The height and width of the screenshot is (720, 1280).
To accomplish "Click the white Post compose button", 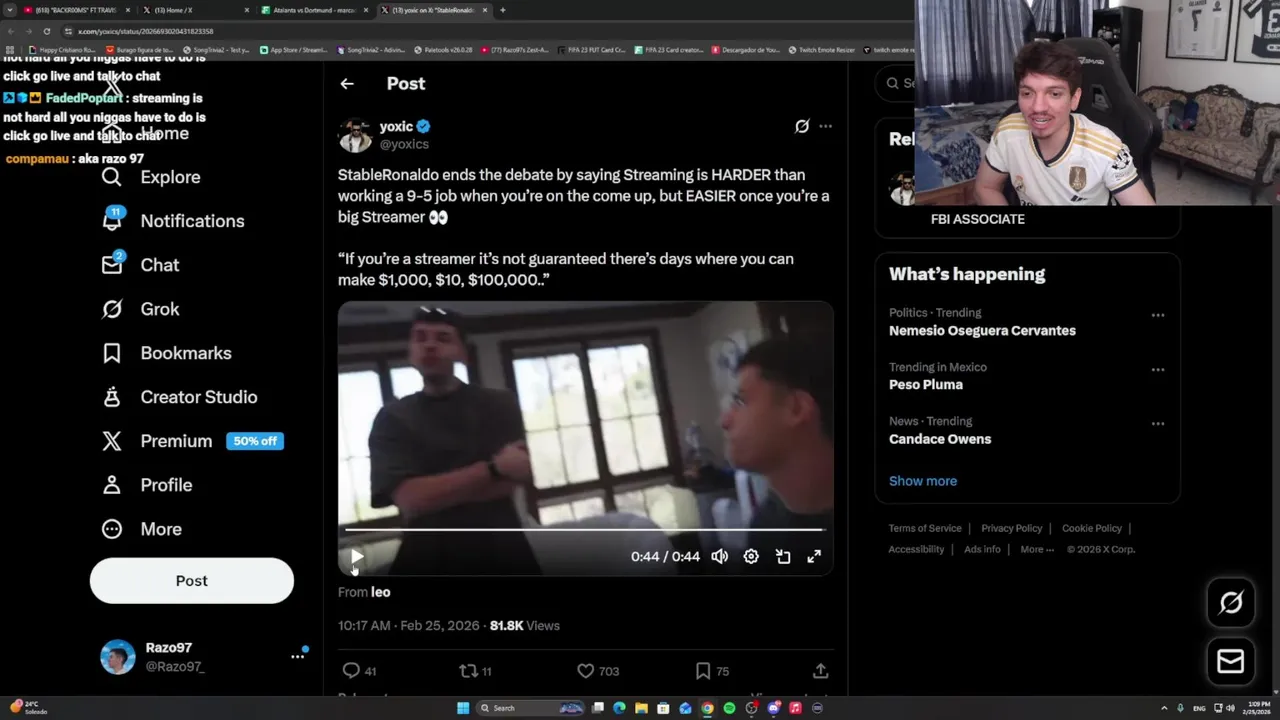I will [x=192, y=581].
